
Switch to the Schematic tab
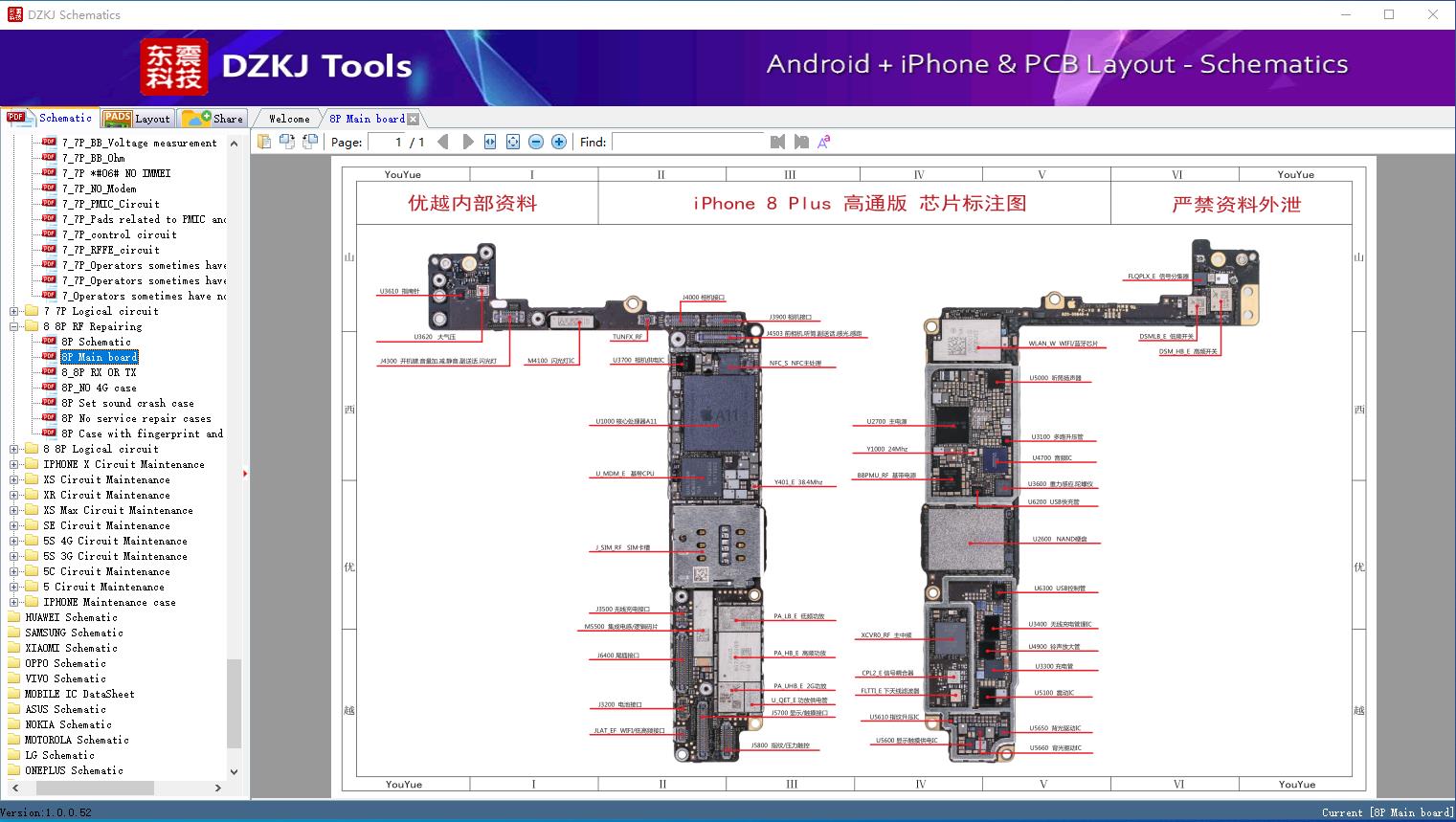pos(50,118)
